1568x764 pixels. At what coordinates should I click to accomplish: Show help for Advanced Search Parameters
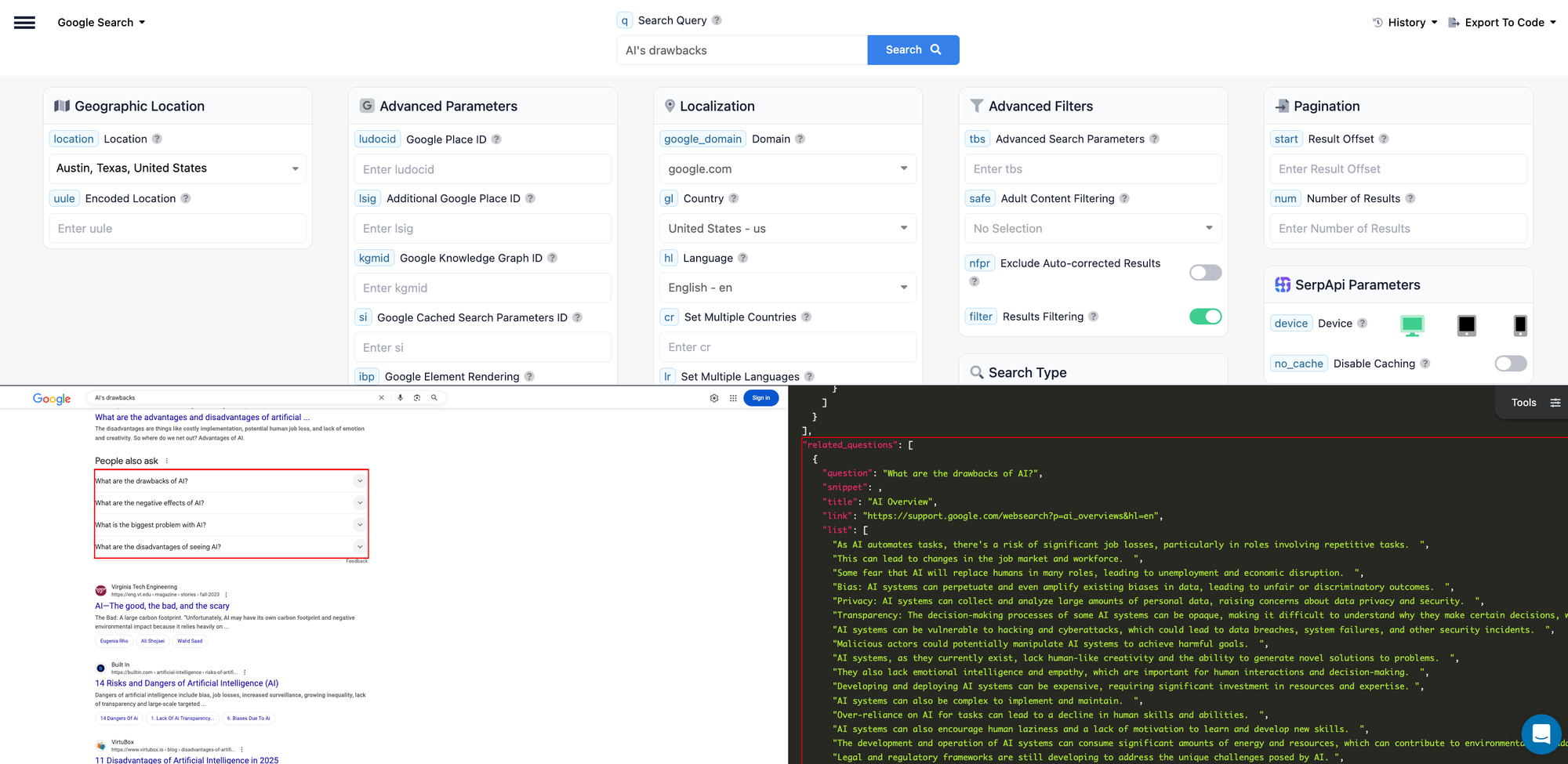(1154, 139)
